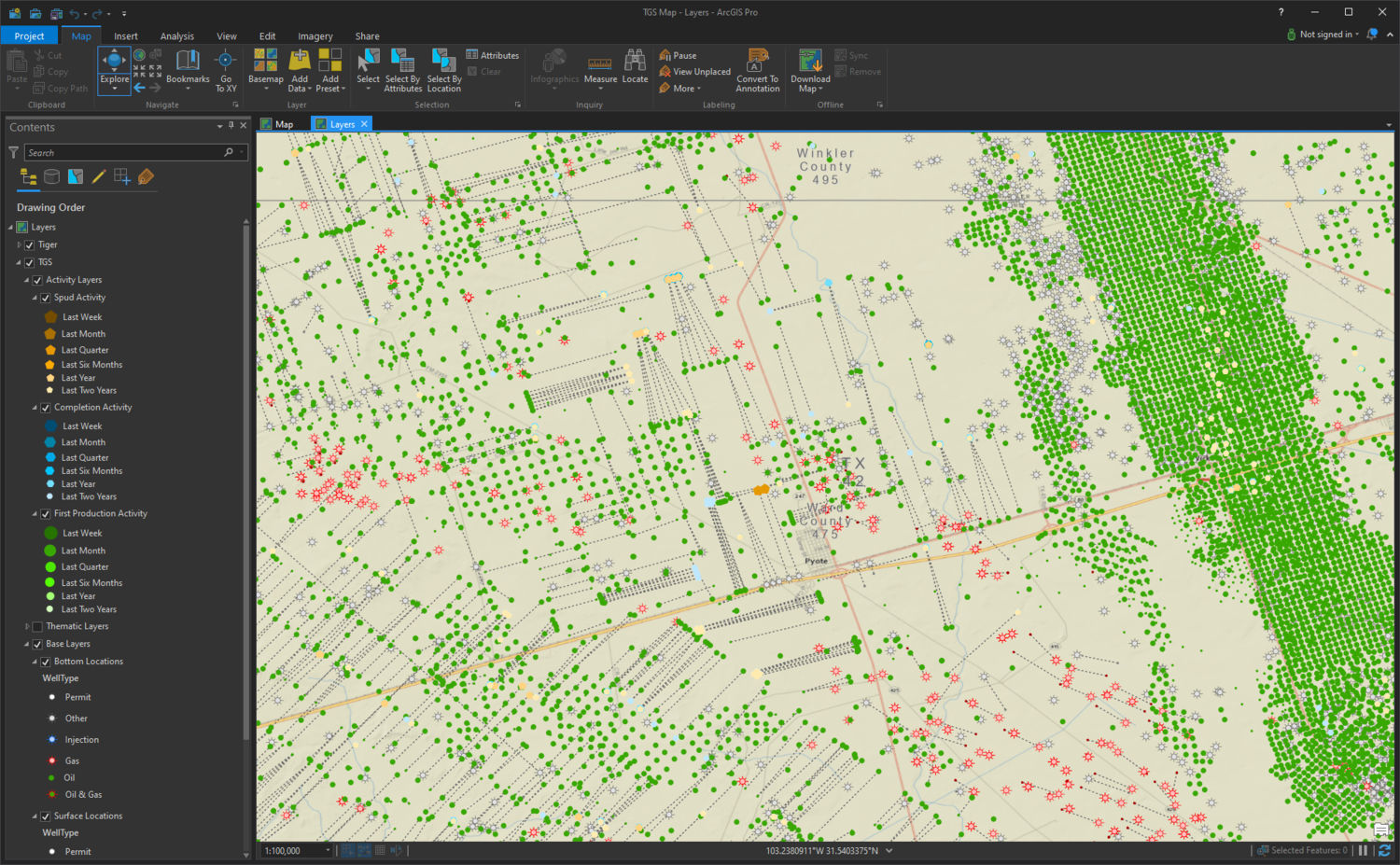Screen dimensions: 1400x865
Task: Click the Measure tool
Action: pos(600,70)
